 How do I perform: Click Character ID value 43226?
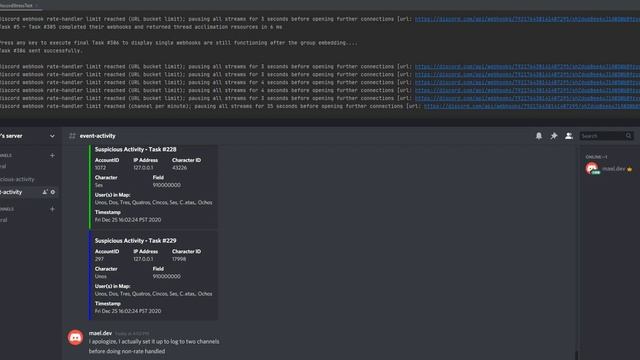coord(179,168)
